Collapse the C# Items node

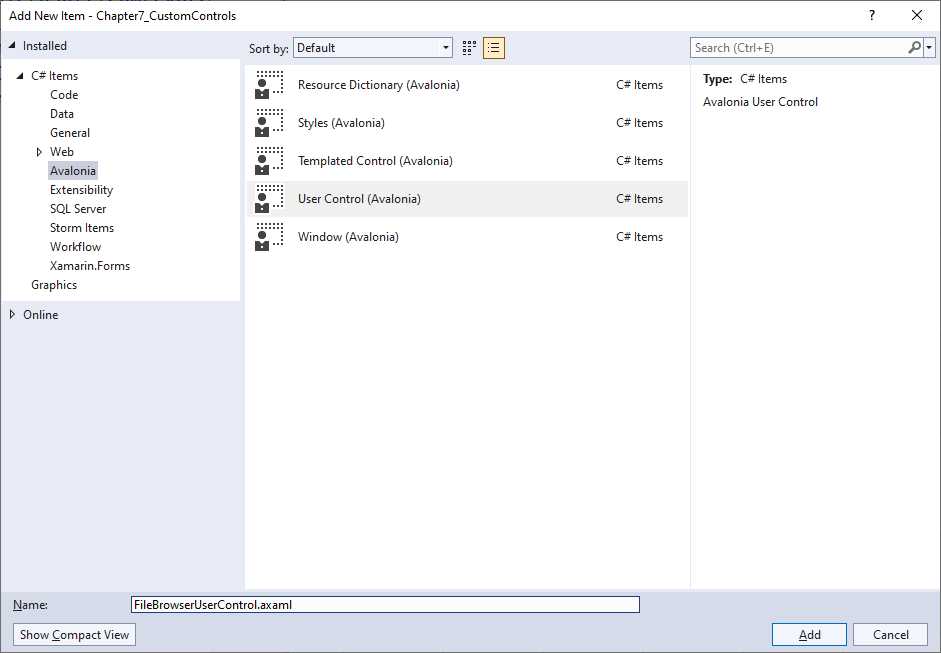21,75
